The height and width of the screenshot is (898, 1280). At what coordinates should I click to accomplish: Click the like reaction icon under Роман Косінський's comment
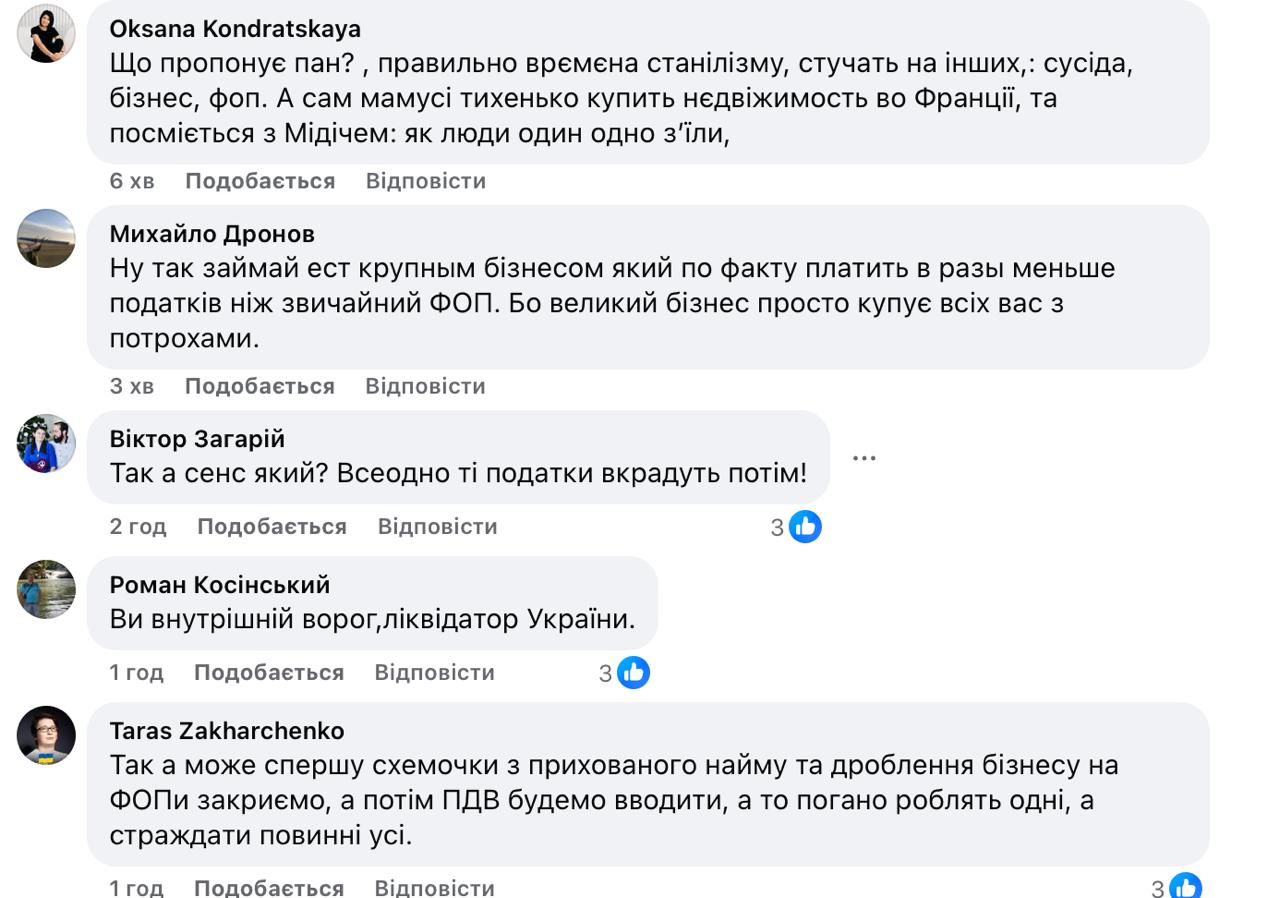click(633, 673)
